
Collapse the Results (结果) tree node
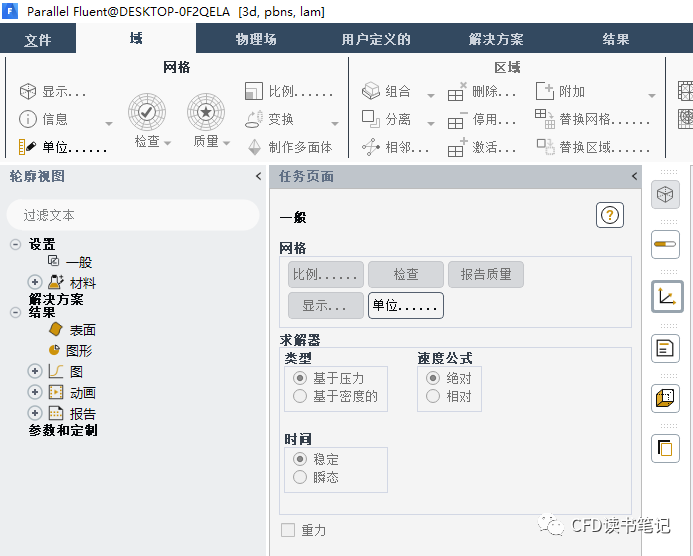(x=15, y=312)
